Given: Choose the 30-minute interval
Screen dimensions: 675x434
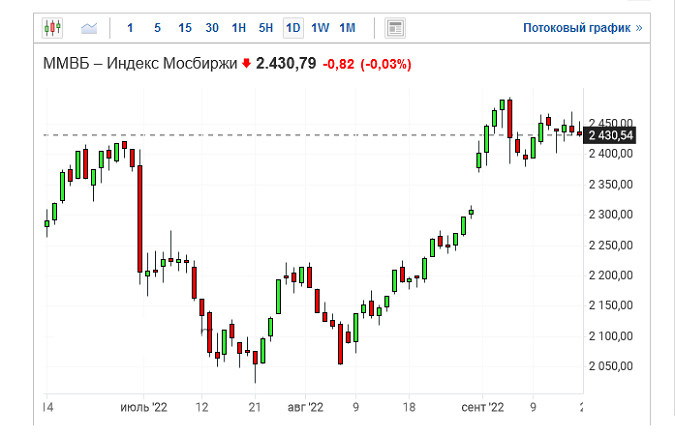Looking at the screenshot, I should coord(212,27).
